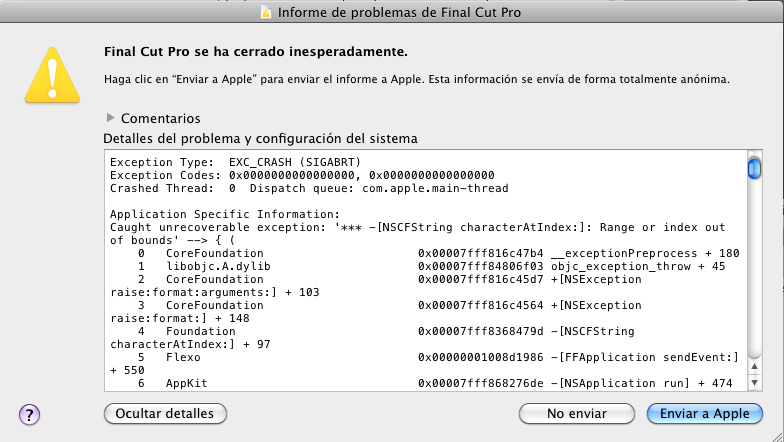The height and width of the screenshot is (442, 784).
Task: Click the document icon in title bar
Action: pyautogui.click(x=265, y=12)
